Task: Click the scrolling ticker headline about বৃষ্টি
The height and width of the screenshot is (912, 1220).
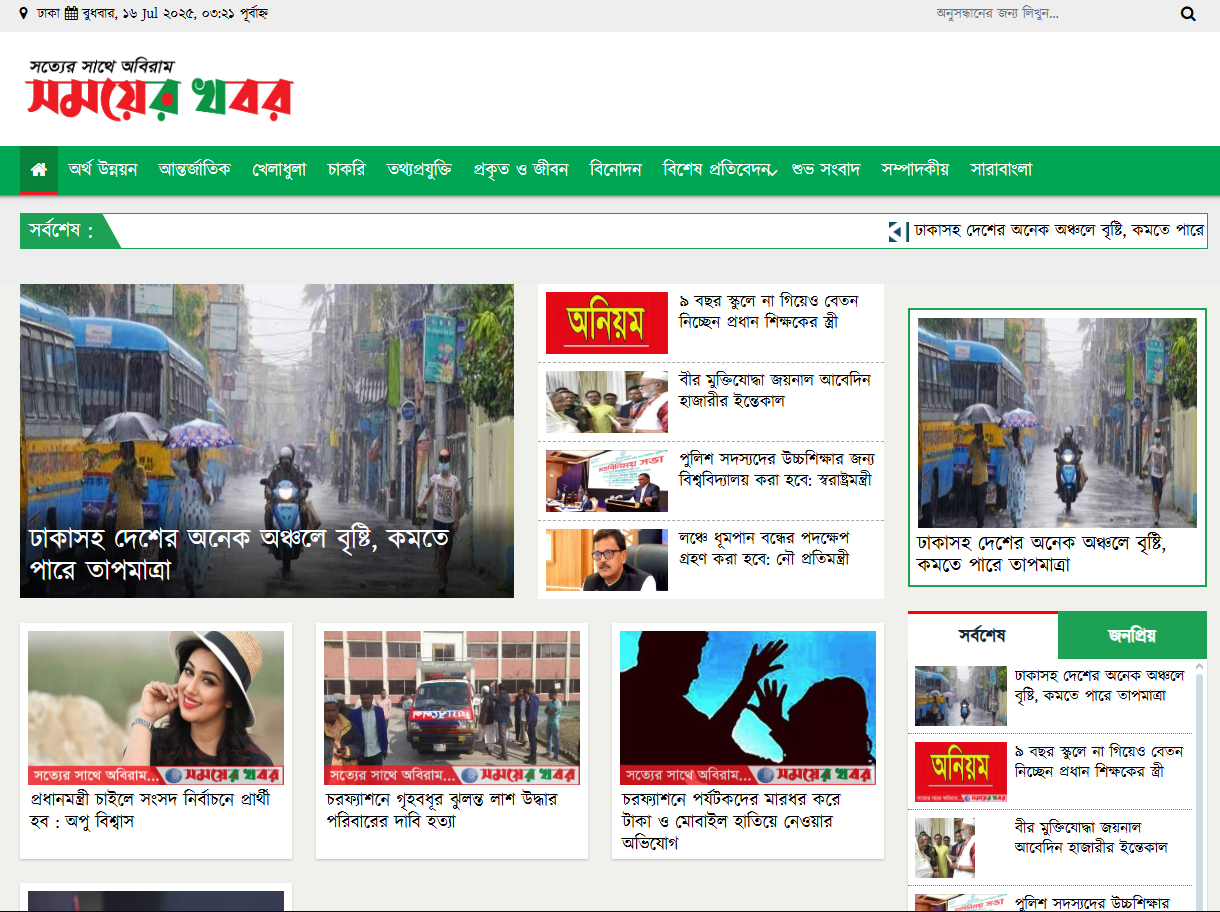Action: pyautogui.click(x=1059, y=230)
